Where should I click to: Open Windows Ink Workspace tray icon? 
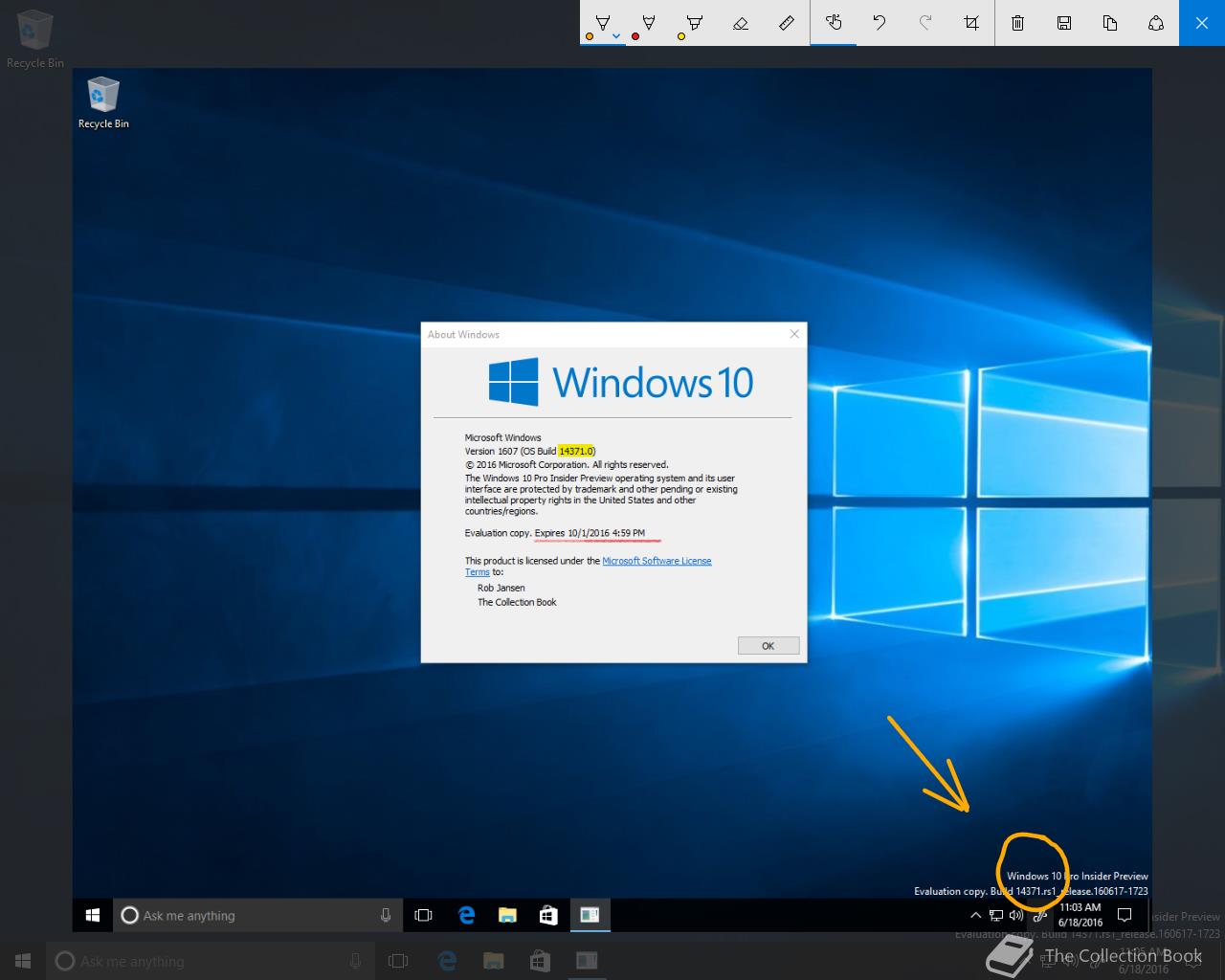(x=1040, y=916)
